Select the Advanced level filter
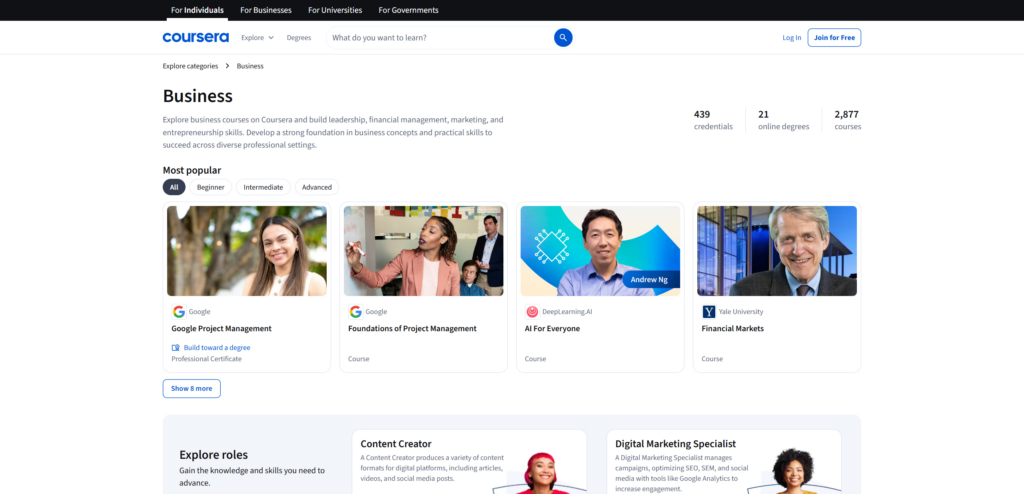 tap(317, 187)
